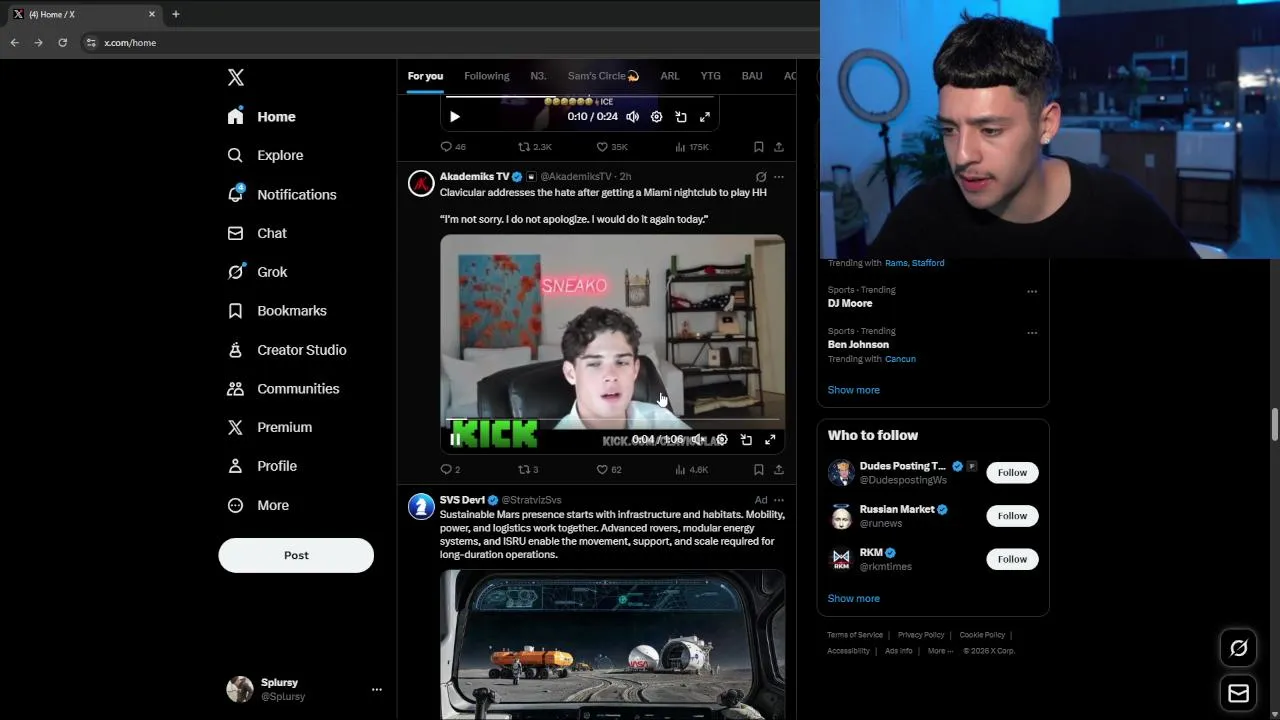Repost the Akademiks TV post
This screenshot has height=720, width=1280.
528,469
